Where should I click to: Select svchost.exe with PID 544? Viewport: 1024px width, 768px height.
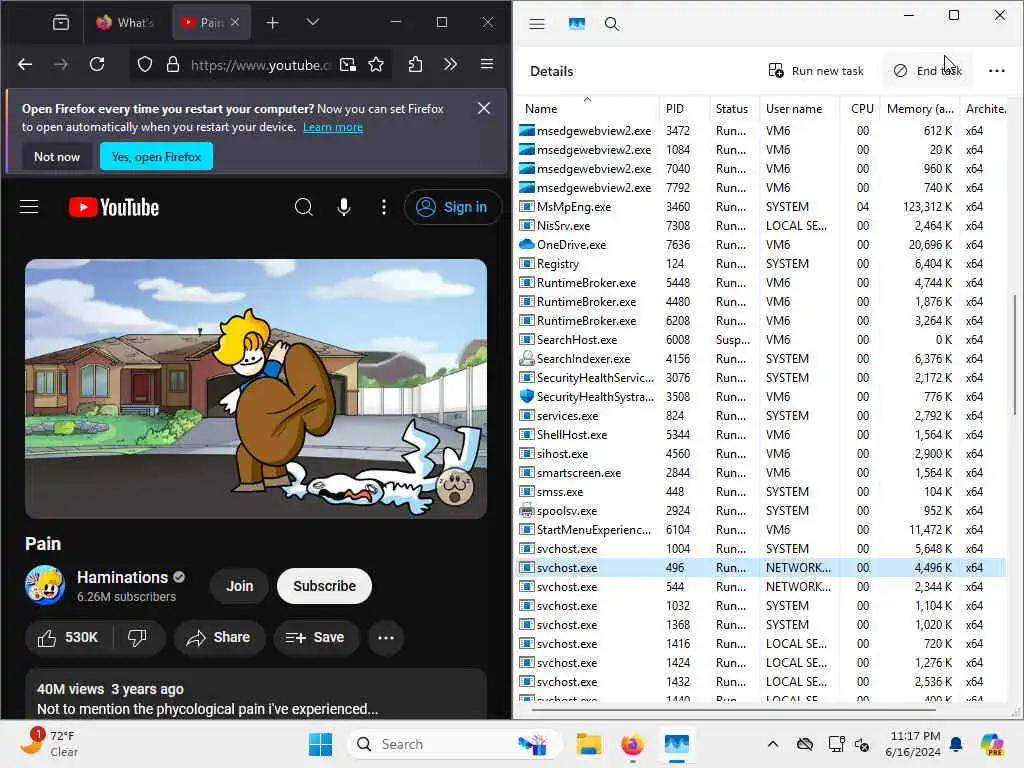(761, 586)
